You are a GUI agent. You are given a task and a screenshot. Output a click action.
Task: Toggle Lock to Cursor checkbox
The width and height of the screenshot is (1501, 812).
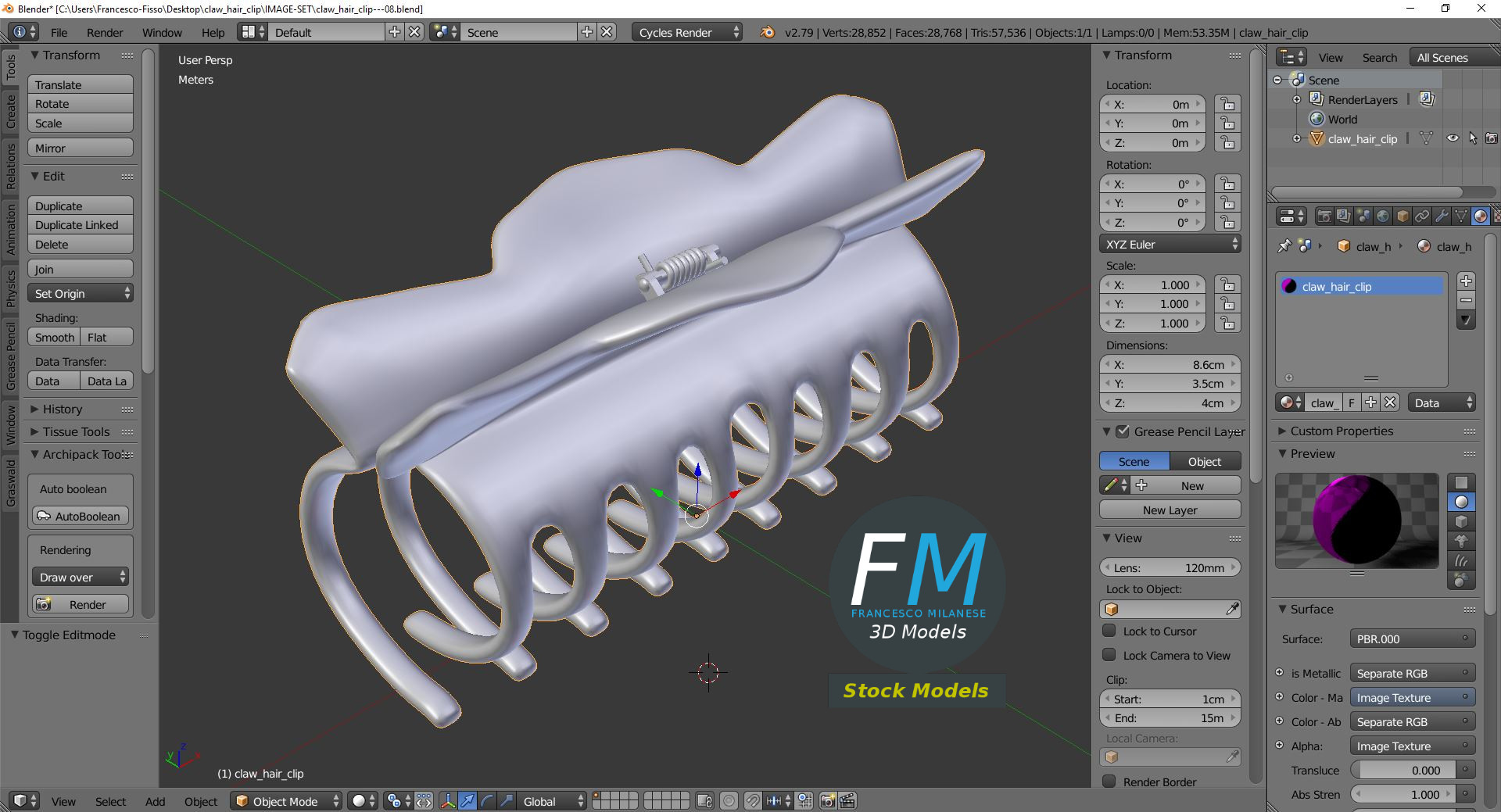[1109, 631]
